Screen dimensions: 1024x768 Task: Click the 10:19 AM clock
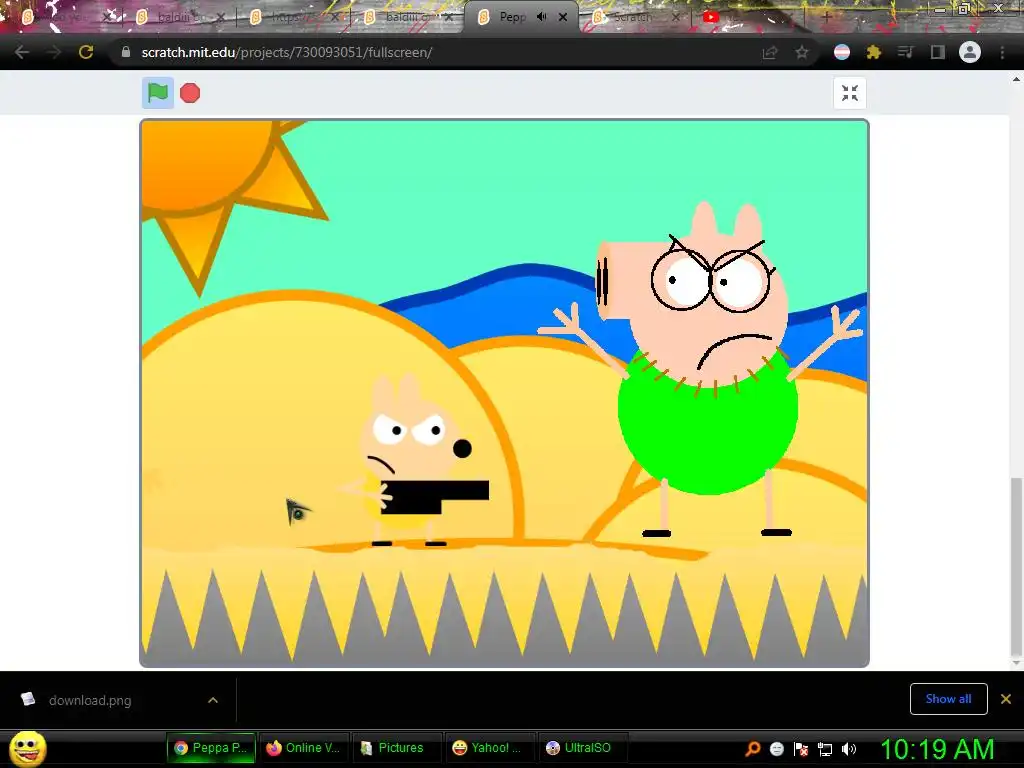[x=937, y=749]
